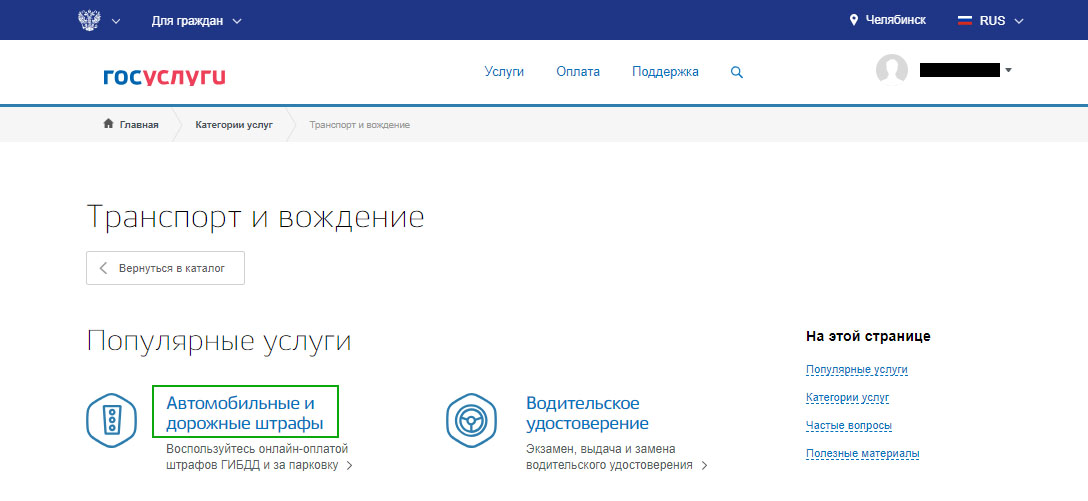Click the Вернуться в каталог button
This screenshot has height=501, width=1088.
click(x=165, y=268)
